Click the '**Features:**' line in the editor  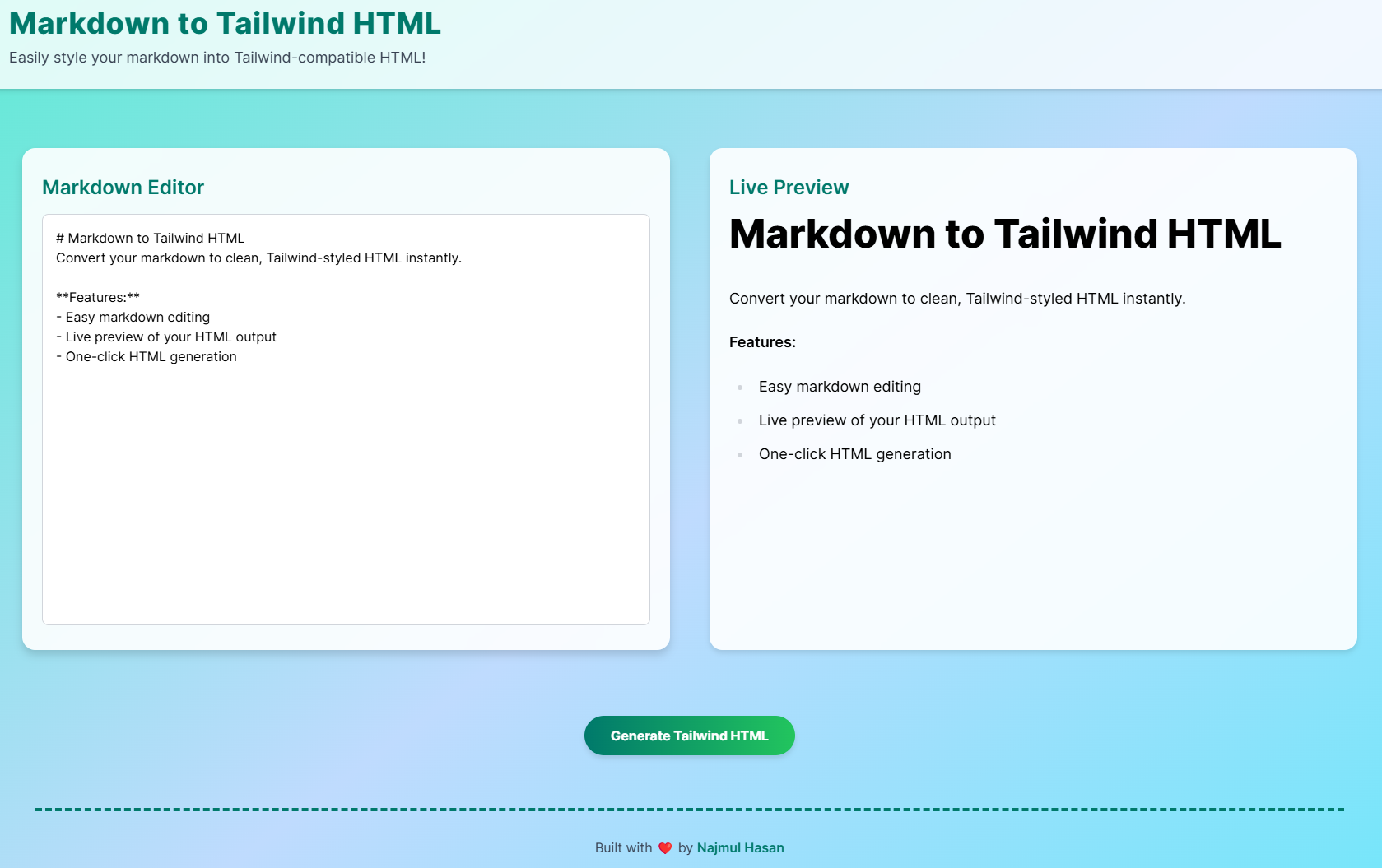(x=98, y=297)
